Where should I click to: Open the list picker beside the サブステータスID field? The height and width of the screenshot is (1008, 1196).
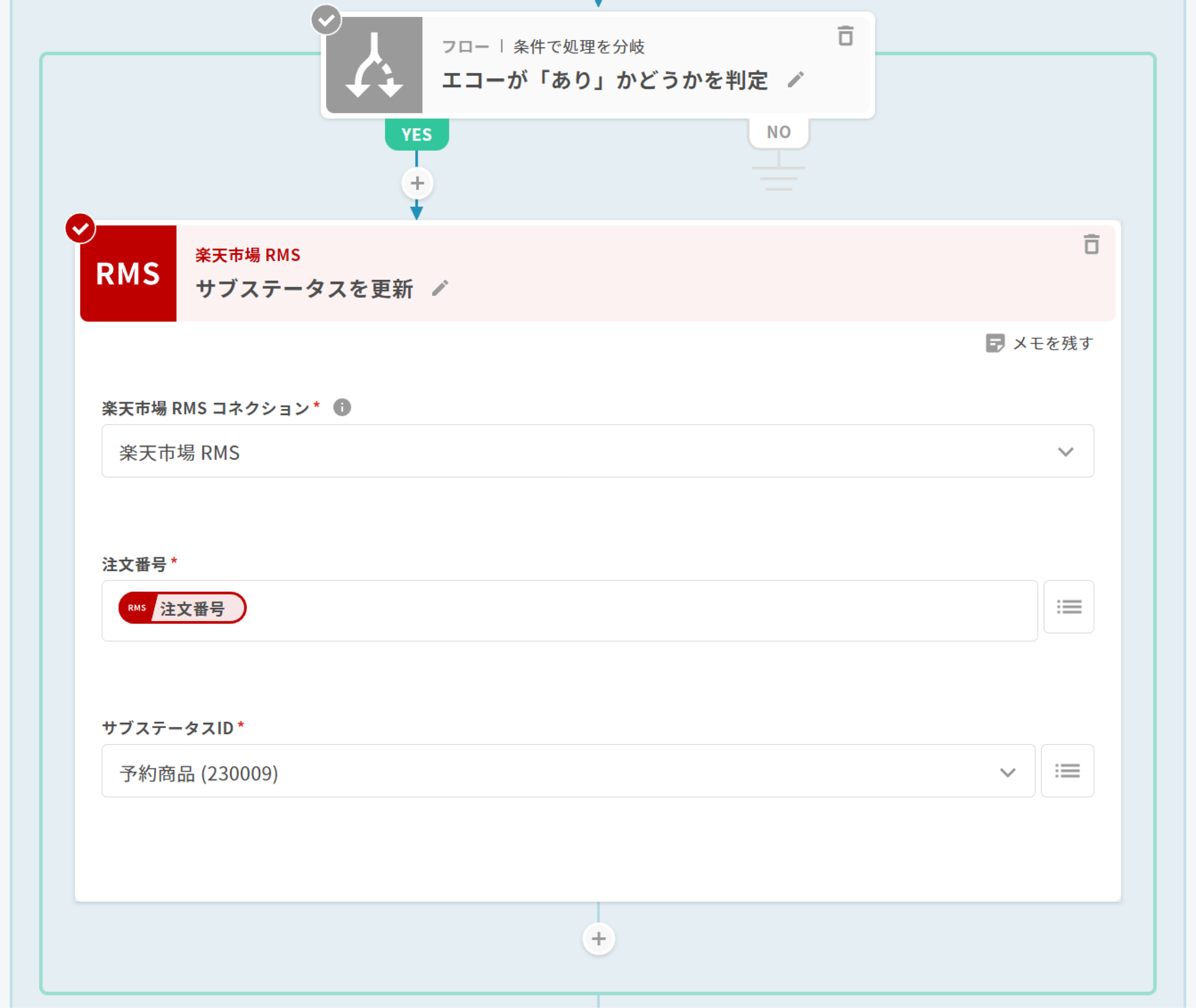click(x=1067, y=771)
